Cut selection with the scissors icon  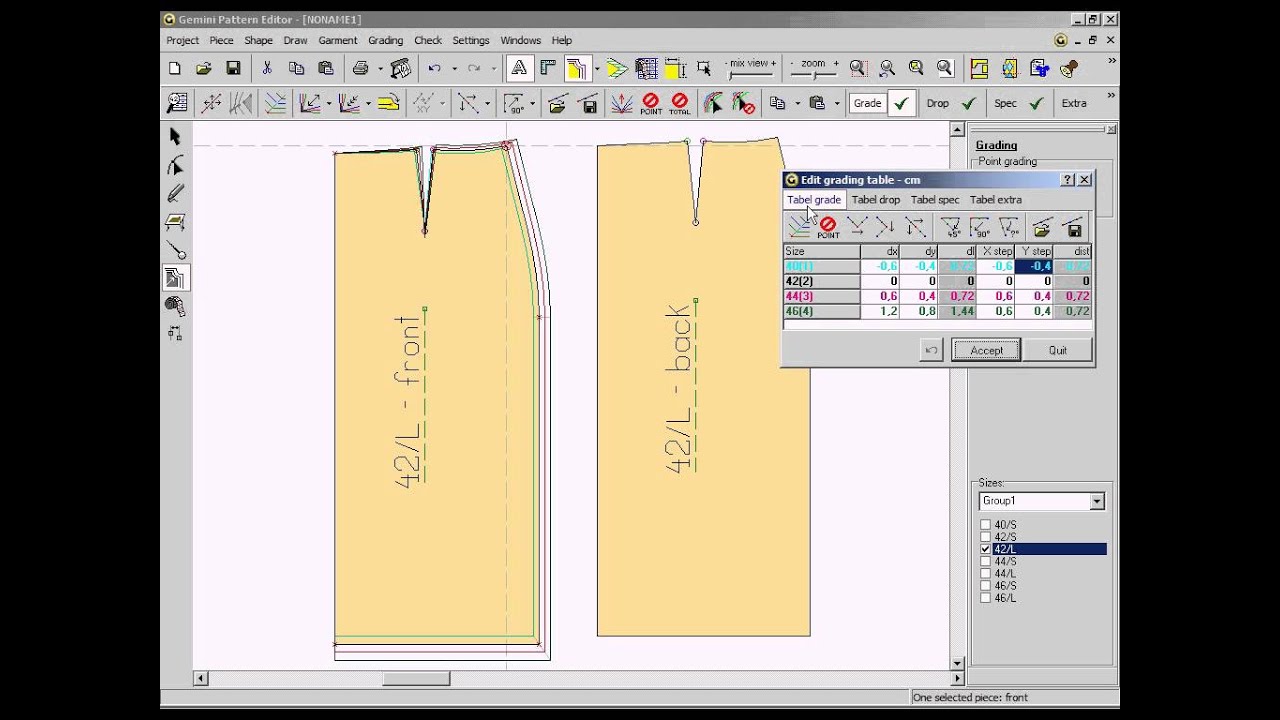point(267,68)
